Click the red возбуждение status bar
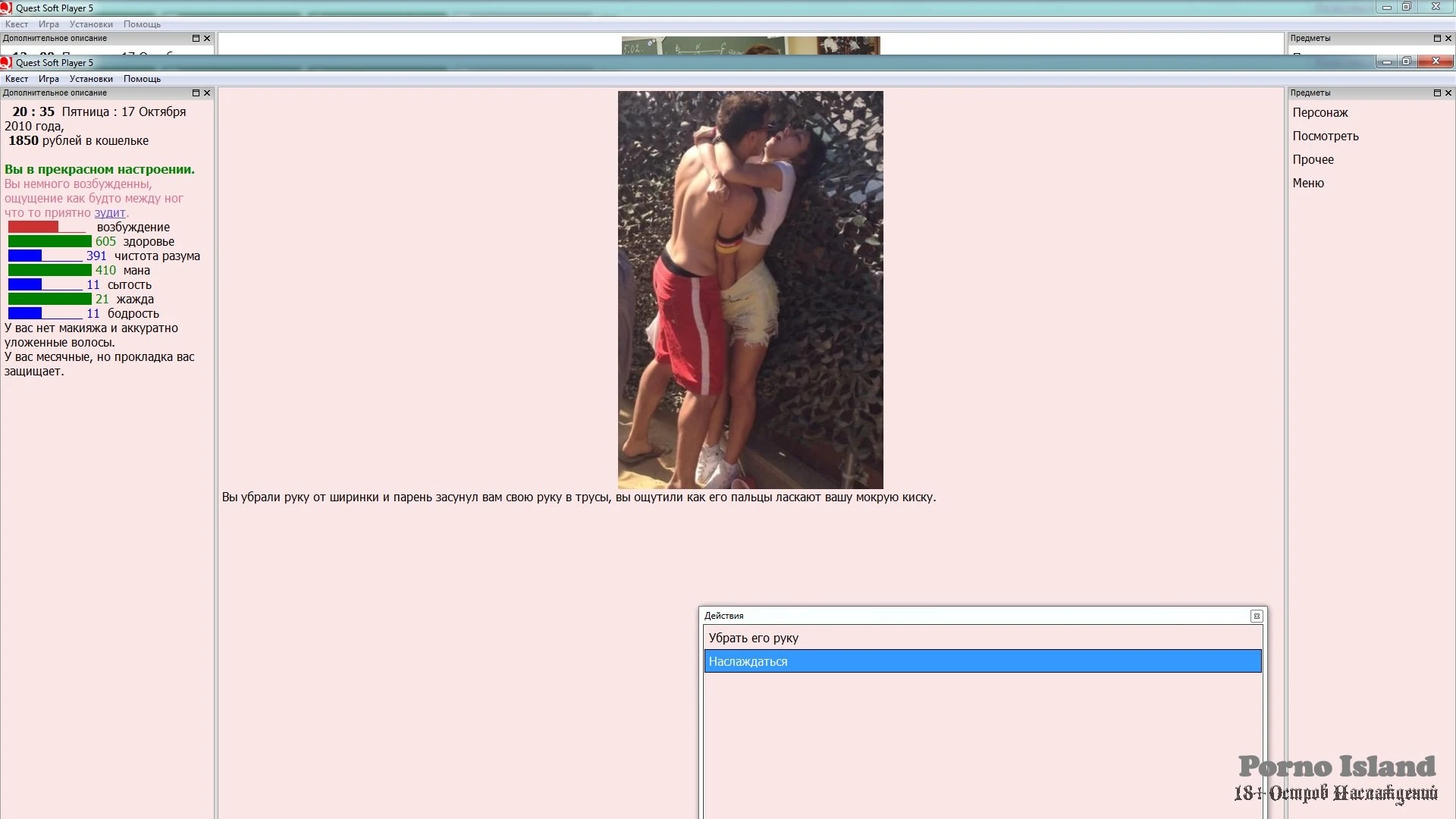This screenshot has width=1456, height=819. (33, 227)
